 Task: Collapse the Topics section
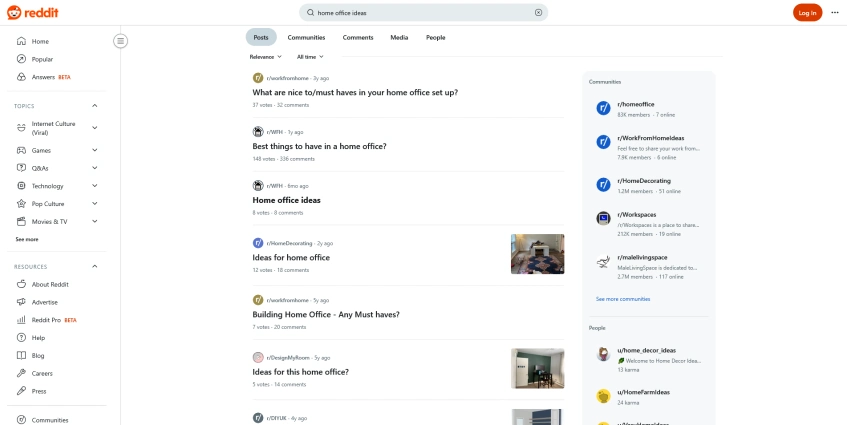click(x=95, y=106)
